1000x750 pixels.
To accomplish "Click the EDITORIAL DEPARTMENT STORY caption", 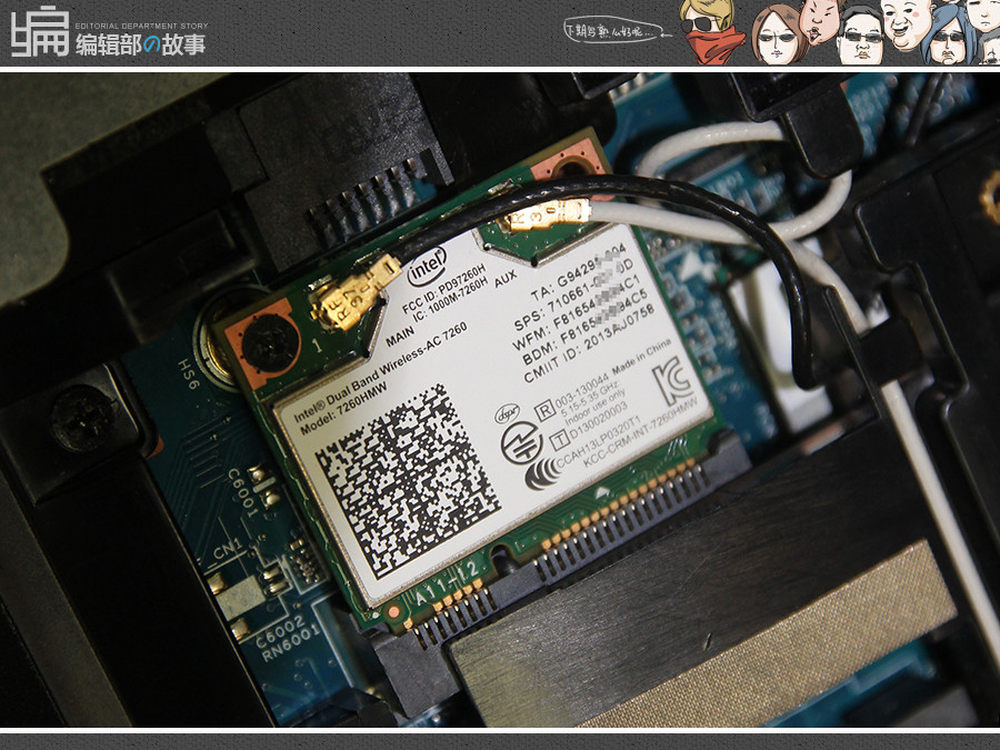I will point(142,26).
